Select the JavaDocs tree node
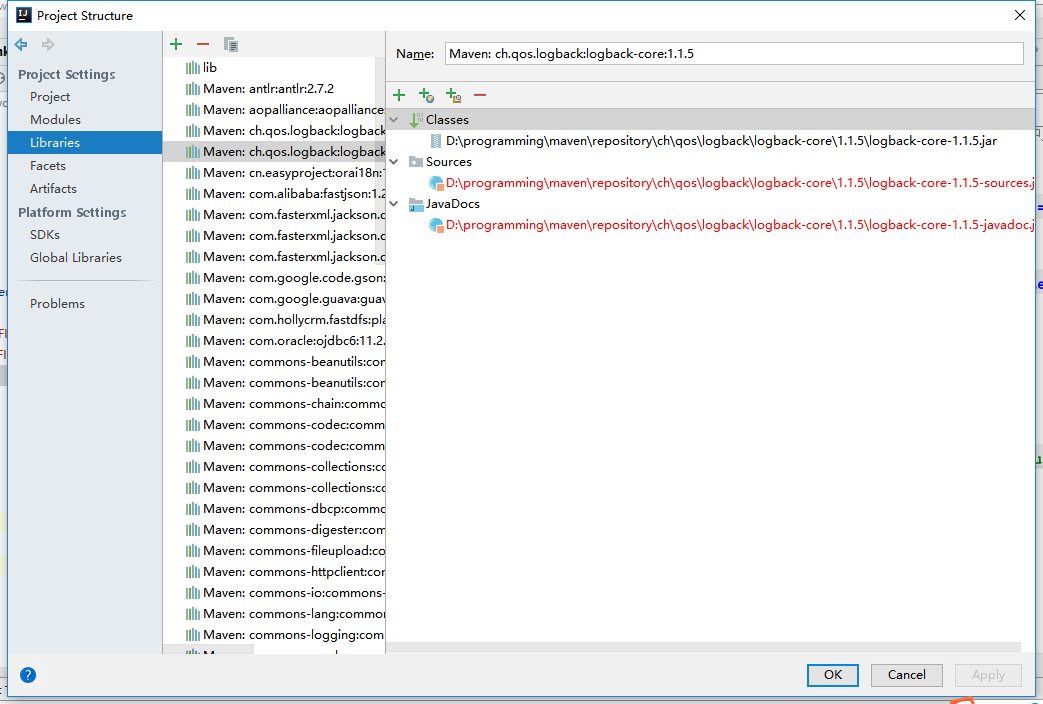1043x704 pixels. (452, 204)
